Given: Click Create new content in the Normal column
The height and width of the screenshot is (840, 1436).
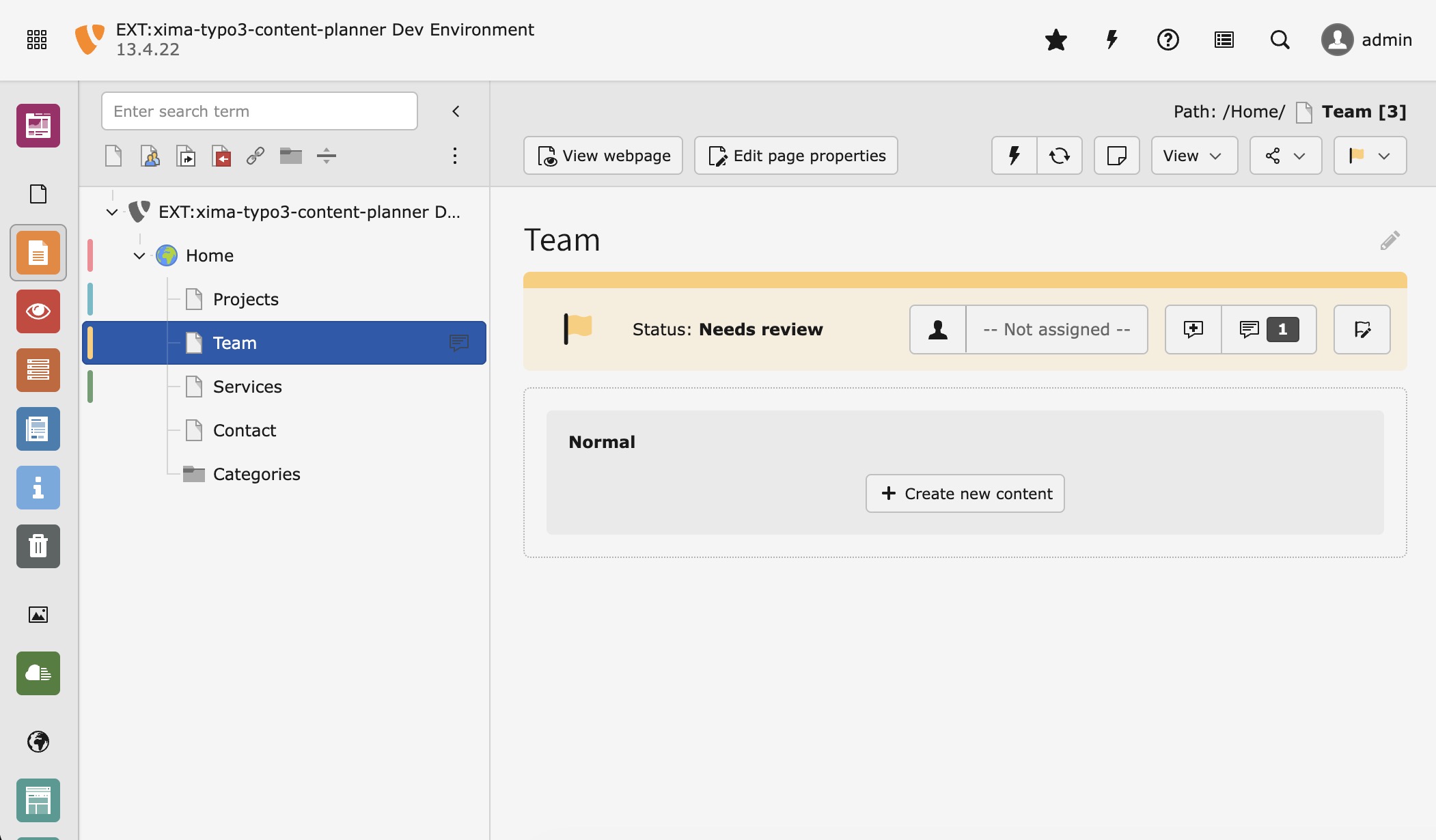Looking at the screenshot, I should [x=965, y=493].
